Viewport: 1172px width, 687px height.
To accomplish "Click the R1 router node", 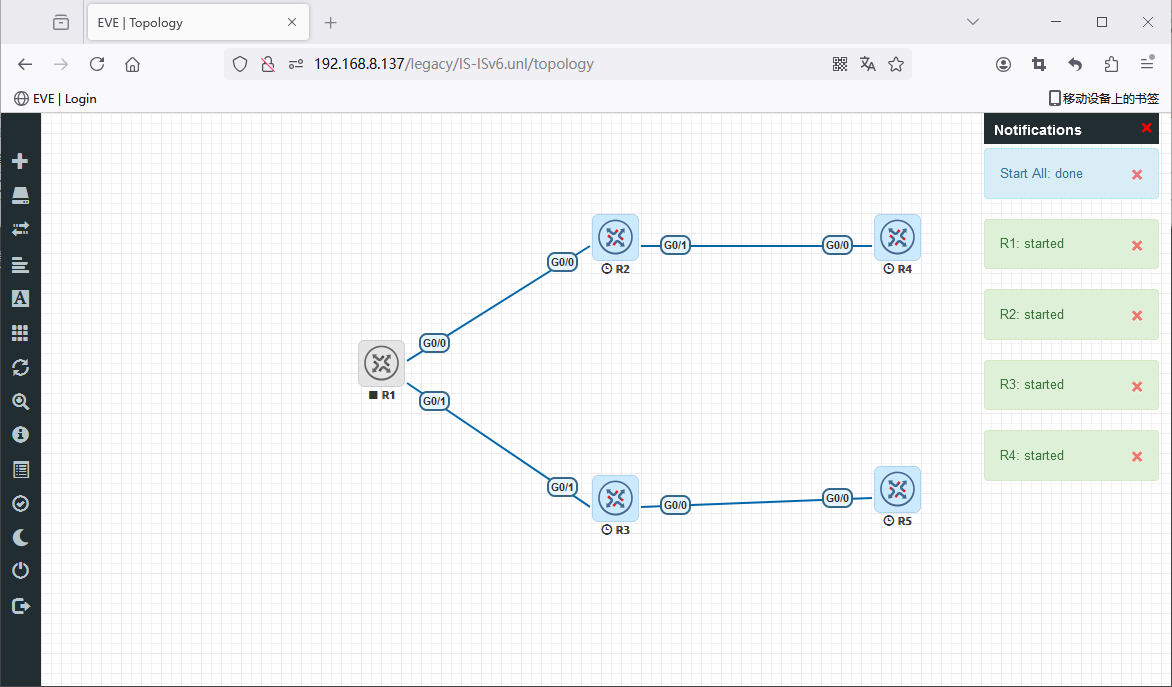I will click(x=381, y=363).
